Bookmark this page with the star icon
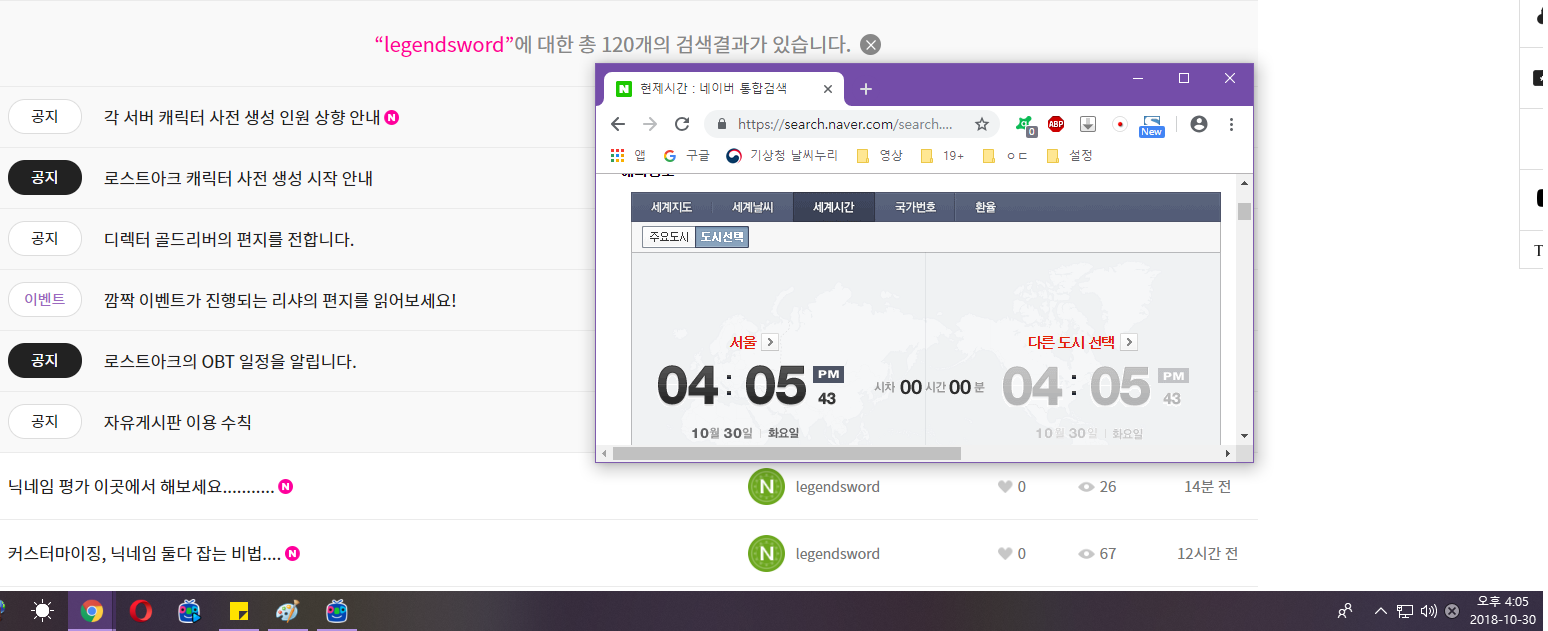The height and width of the screenshot is (631, 1548). pos(981,124)
